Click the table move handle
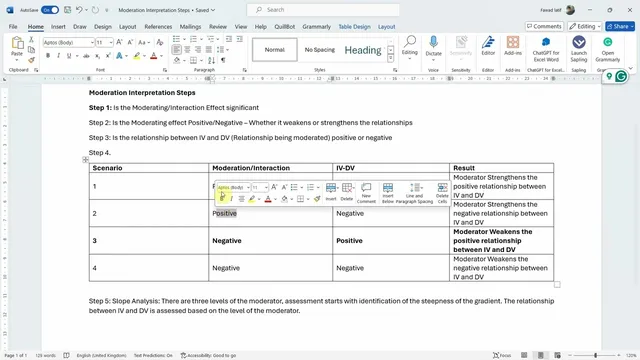640x360 pixels. (x=85, y=160)
